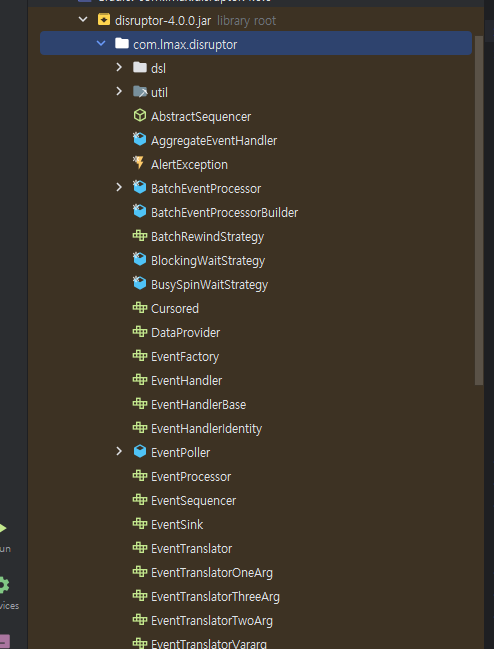Image resolution: width=494 pixels, height=649 pixels.
Task: Select BatchEventProcessorBuilder class name
Action: coord(224,213)
